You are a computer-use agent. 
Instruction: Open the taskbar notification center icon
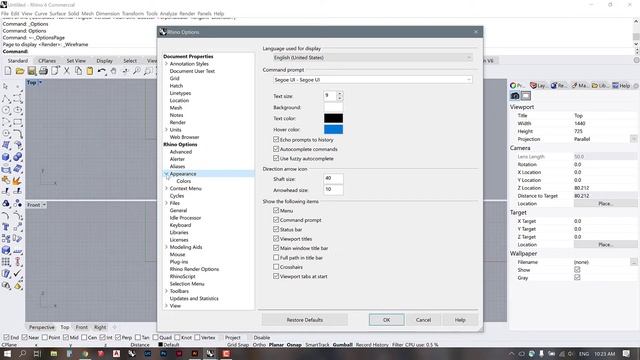point(627,353)
